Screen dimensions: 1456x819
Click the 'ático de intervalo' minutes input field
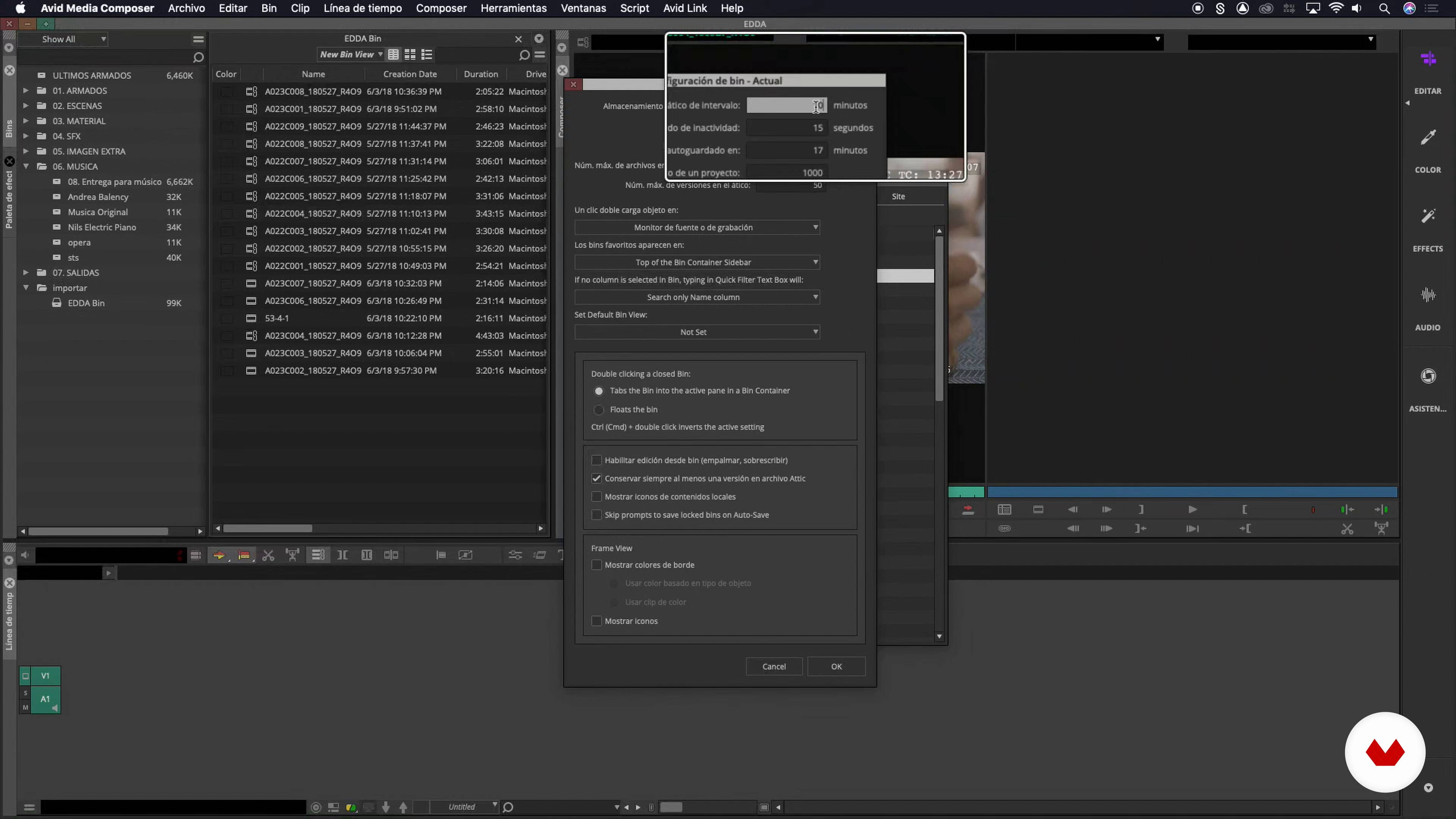[x=786, y=105]
